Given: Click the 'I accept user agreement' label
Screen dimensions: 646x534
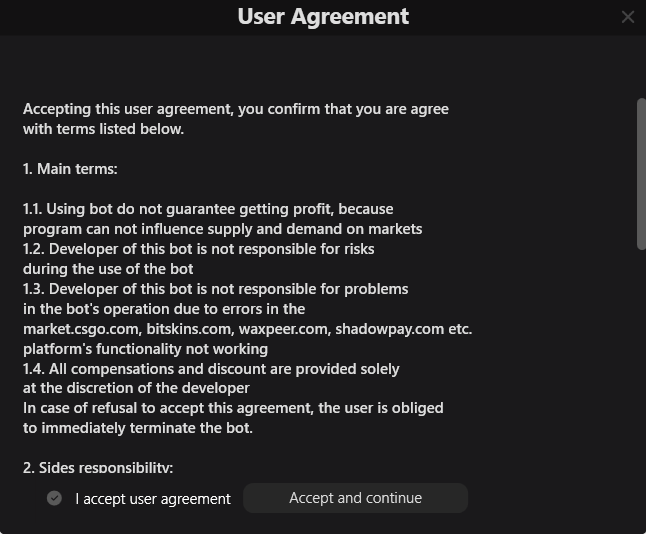Looking at the screenshot, I should pos(153,498).
